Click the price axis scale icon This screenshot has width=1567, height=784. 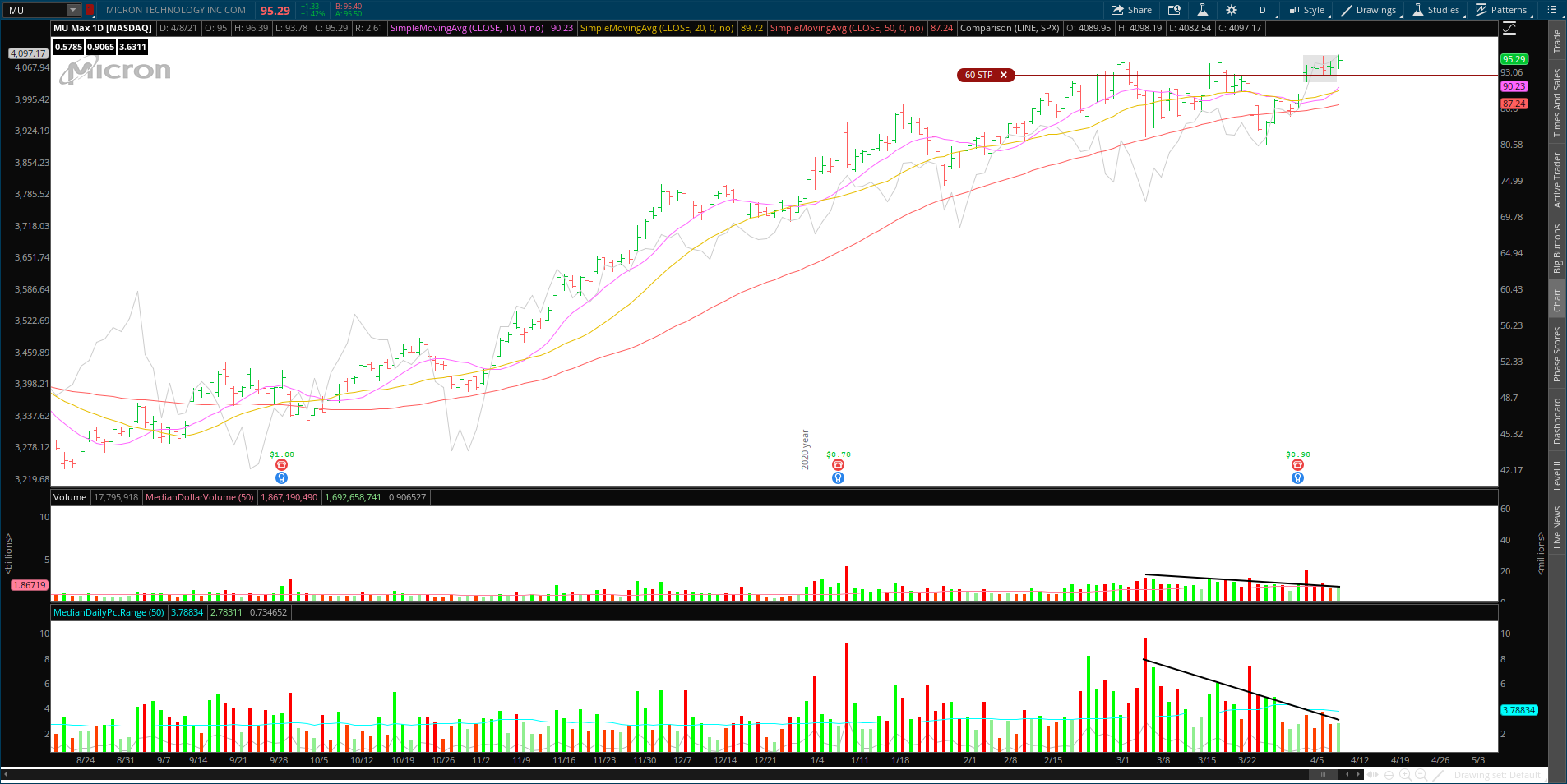[x=1509, y=28]
